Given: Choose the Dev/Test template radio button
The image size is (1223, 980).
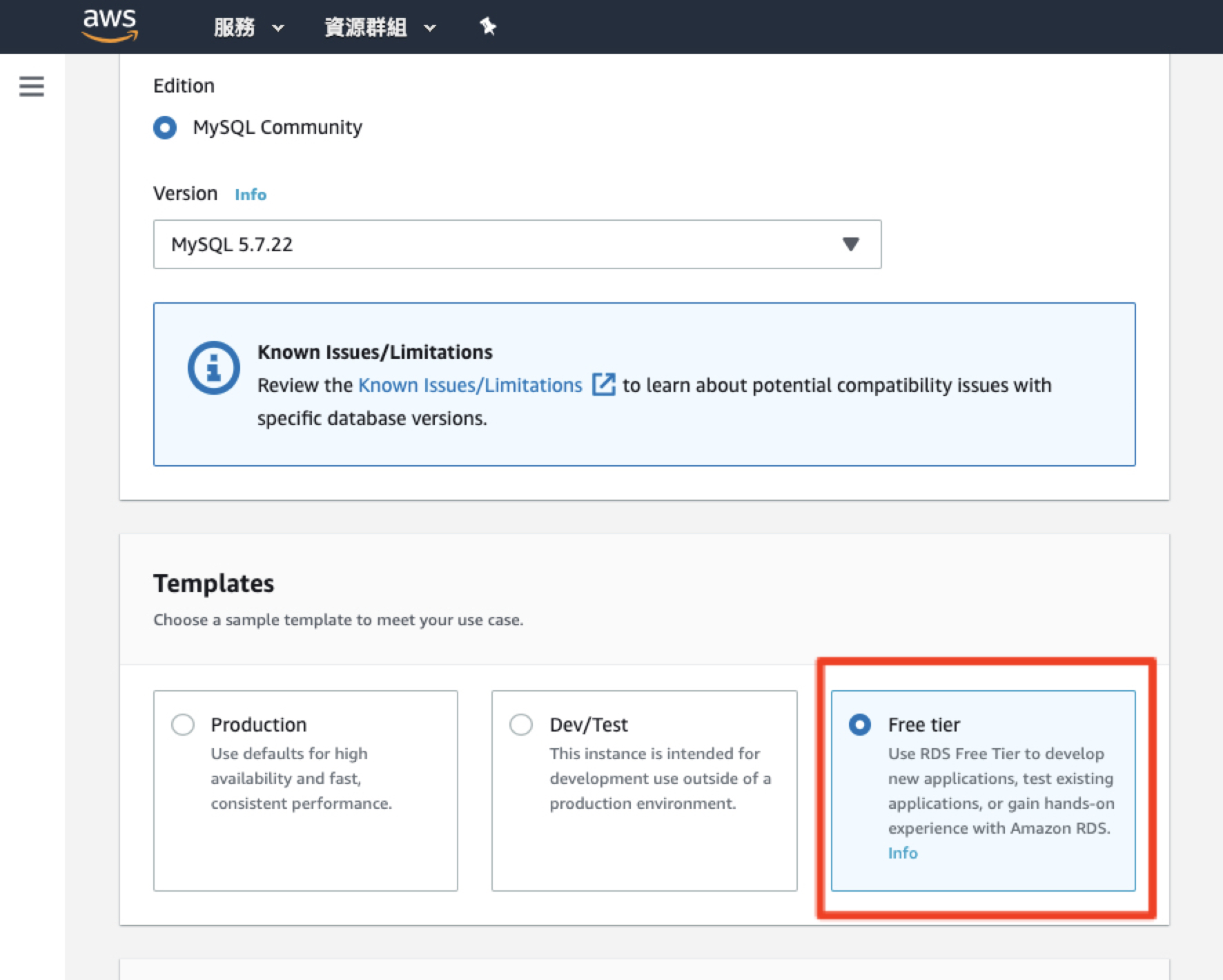Looking at the screenshot, I should point(521,725).
